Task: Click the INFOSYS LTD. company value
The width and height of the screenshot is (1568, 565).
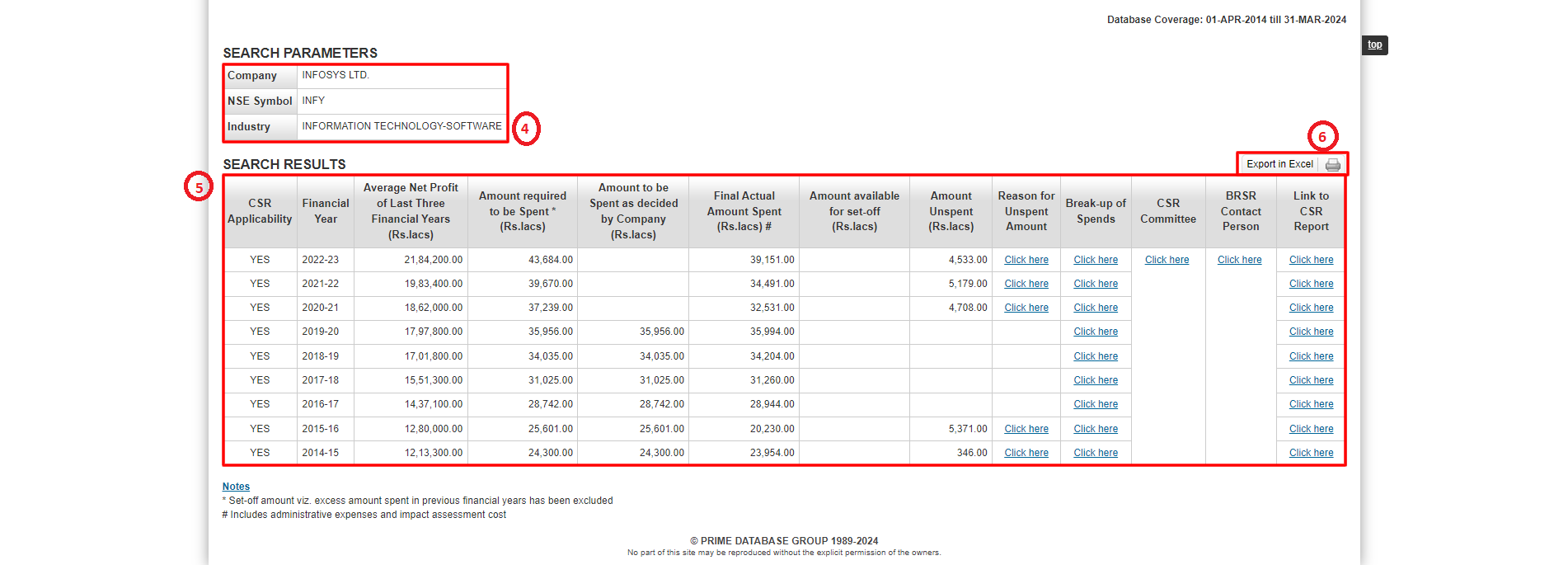Action: pyautogui.click(x=336, y=75)
